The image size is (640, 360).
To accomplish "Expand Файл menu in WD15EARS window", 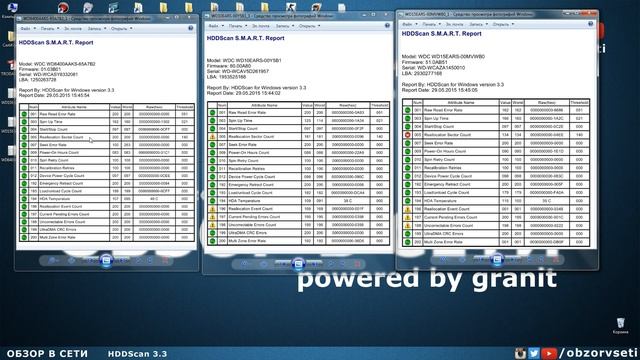I will click(x=410, y=24).
